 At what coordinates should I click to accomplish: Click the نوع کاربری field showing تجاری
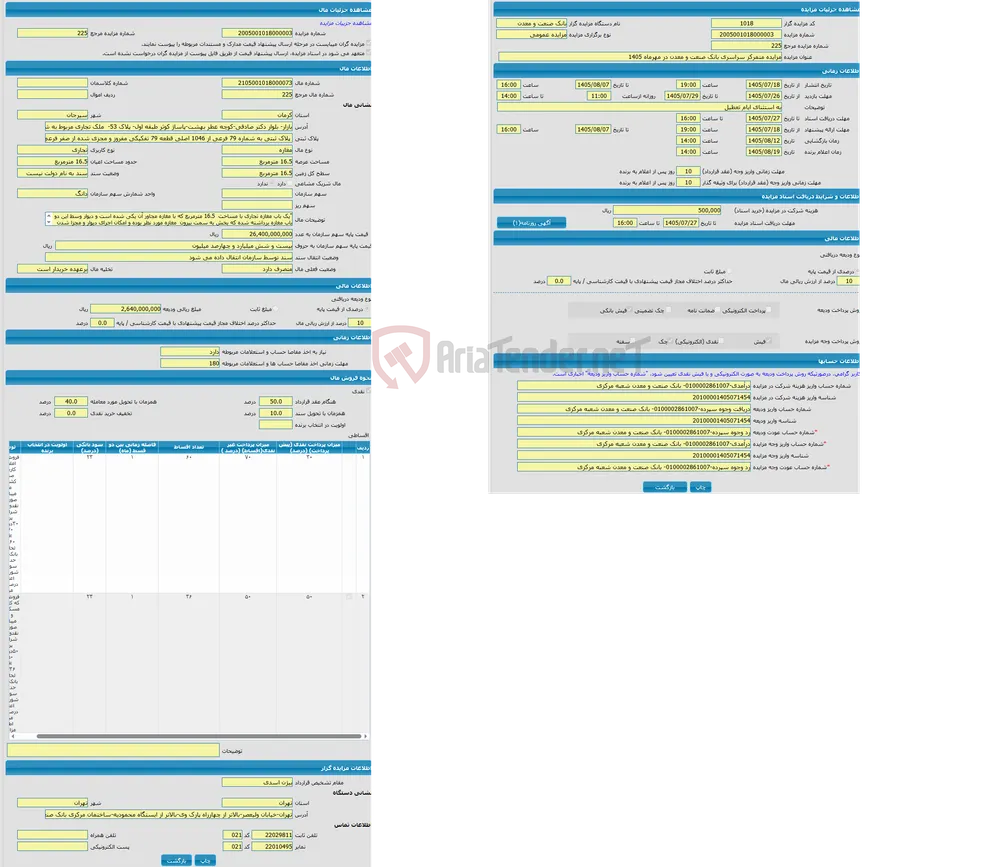pos(52,150)
